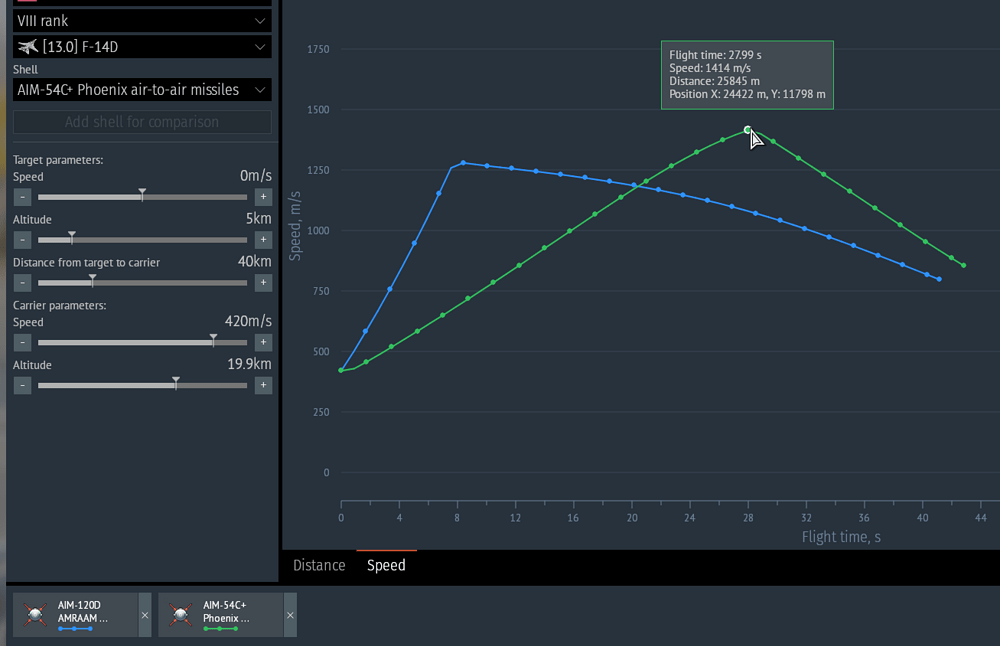Decrease target speed with minus button
Image resolution: width=1000 pixels, height=646 pixels.
point(22,197)
